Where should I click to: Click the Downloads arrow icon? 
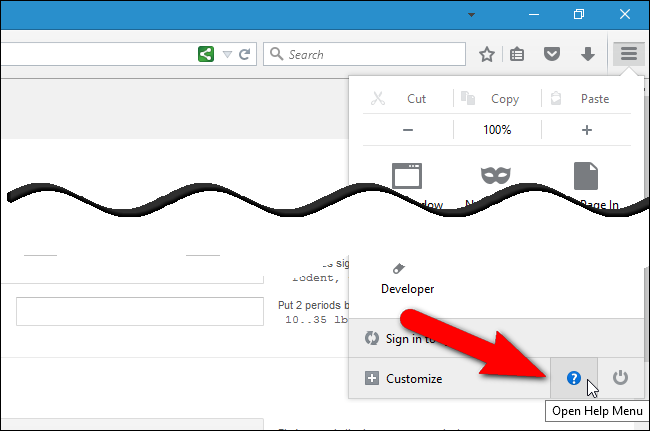coord(588,54)
